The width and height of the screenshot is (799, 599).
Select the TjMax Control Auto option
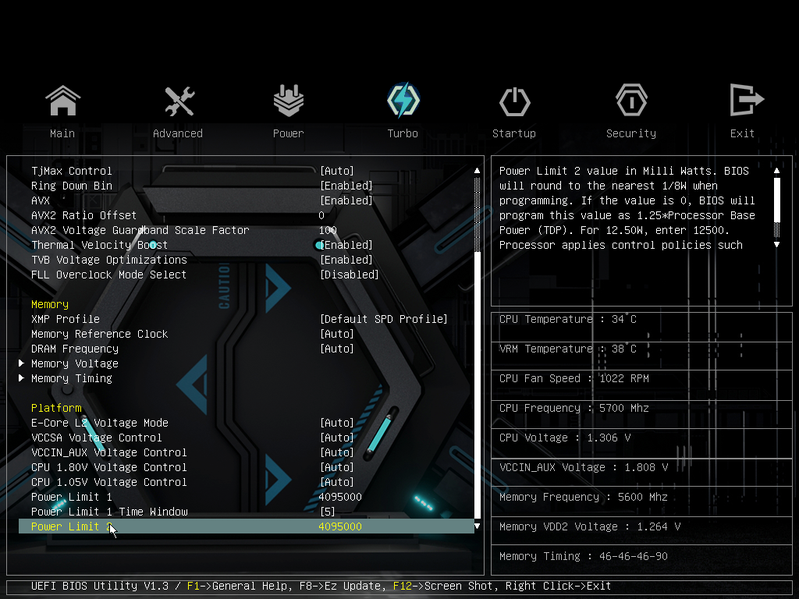pos(337,171)
